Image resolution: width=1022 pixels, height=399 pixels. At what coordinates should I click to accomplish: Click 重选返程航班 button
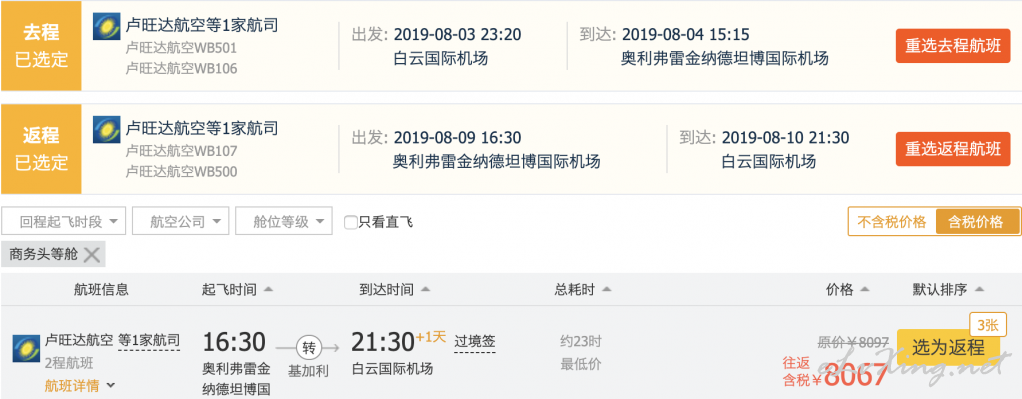coord(953,149)
